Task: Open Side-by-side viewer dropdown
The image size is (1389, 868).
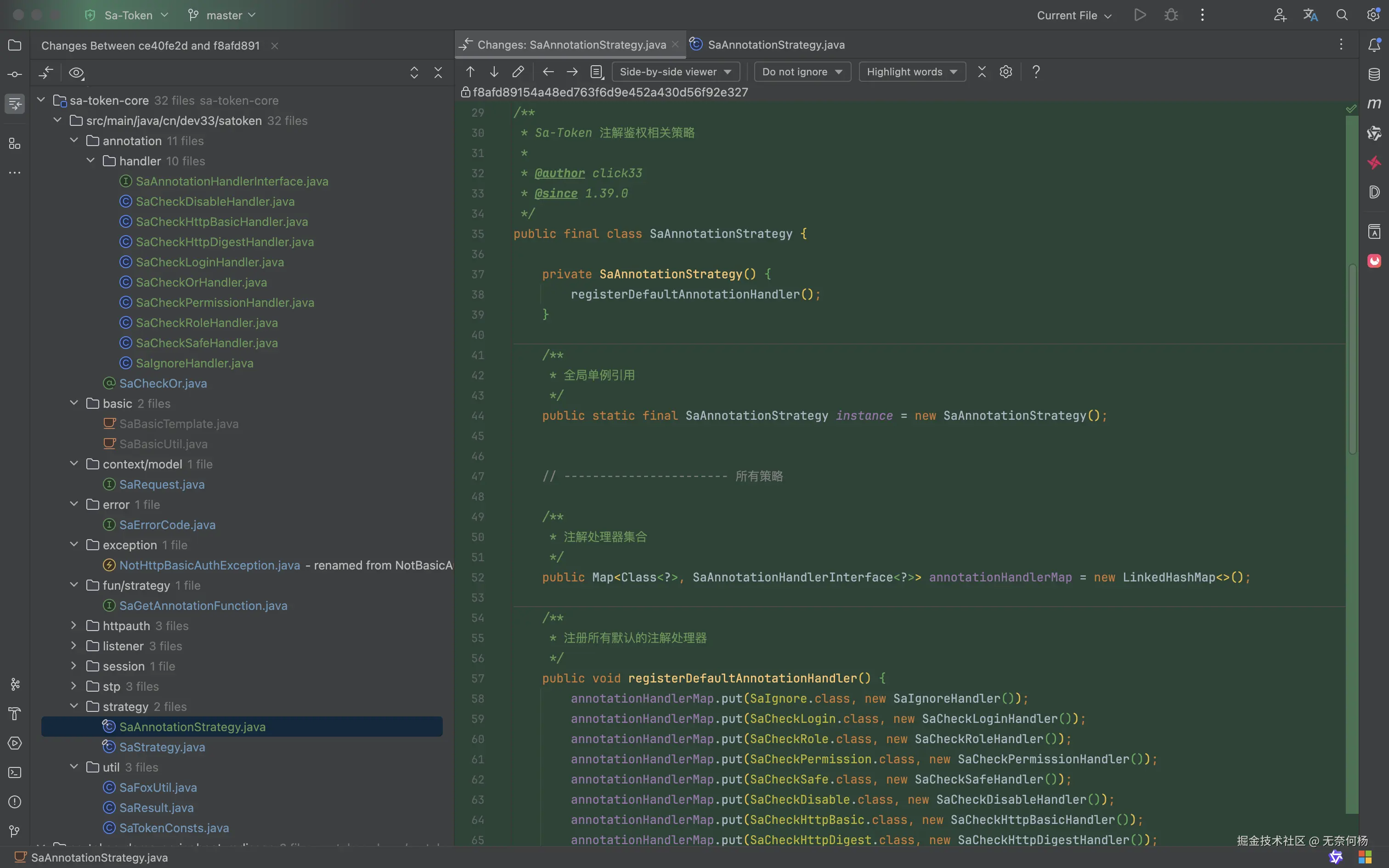Action: tap(675, 72)
